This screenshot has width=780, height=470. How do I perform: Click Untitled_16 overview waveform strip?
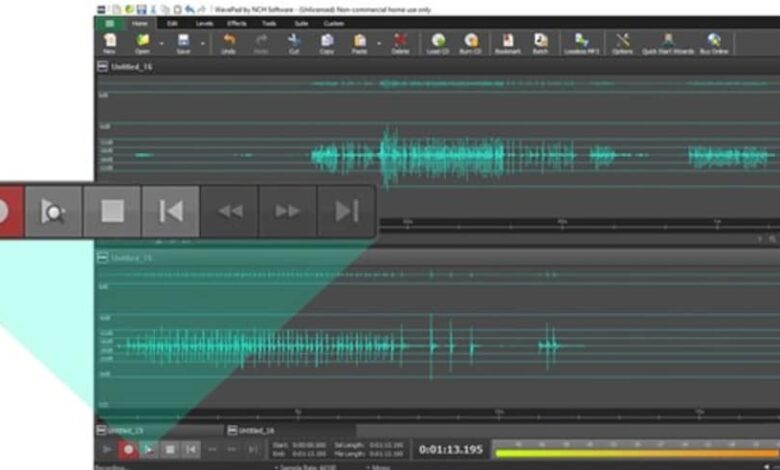pos(438,84)
